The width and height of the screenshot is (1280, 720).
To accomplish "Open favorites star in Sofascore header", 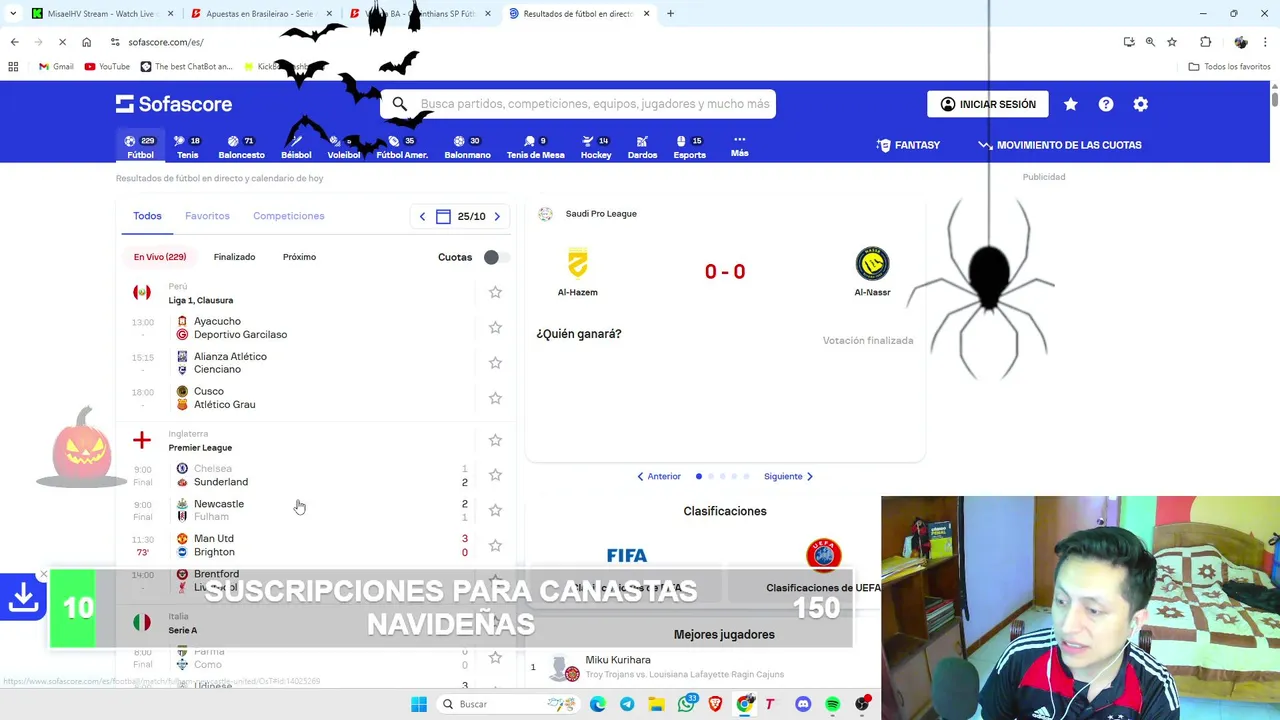I will coord(1071,104).
